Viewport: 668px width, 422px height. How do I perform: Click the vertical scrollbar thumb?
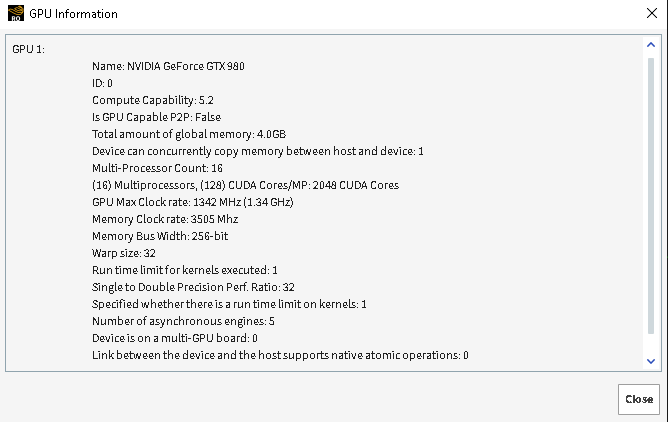tap(651, 200)
